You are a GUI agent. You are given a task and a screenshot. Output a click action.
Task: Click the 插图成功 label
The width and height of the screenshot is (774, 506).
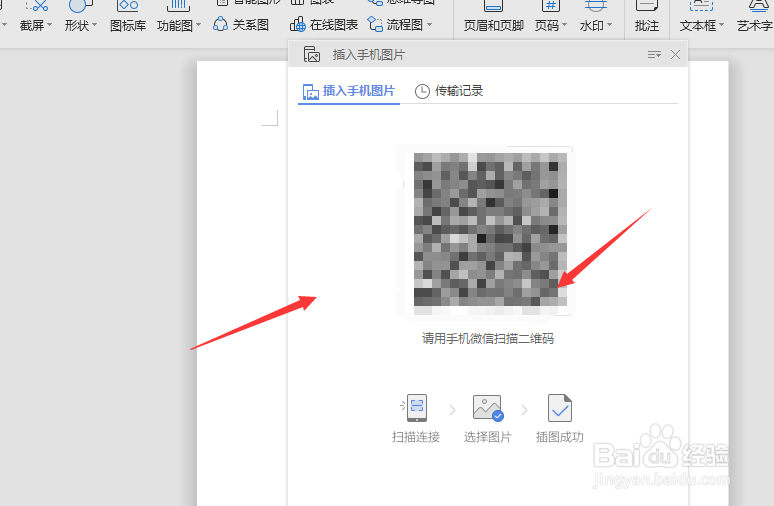(x=560, y=437)
